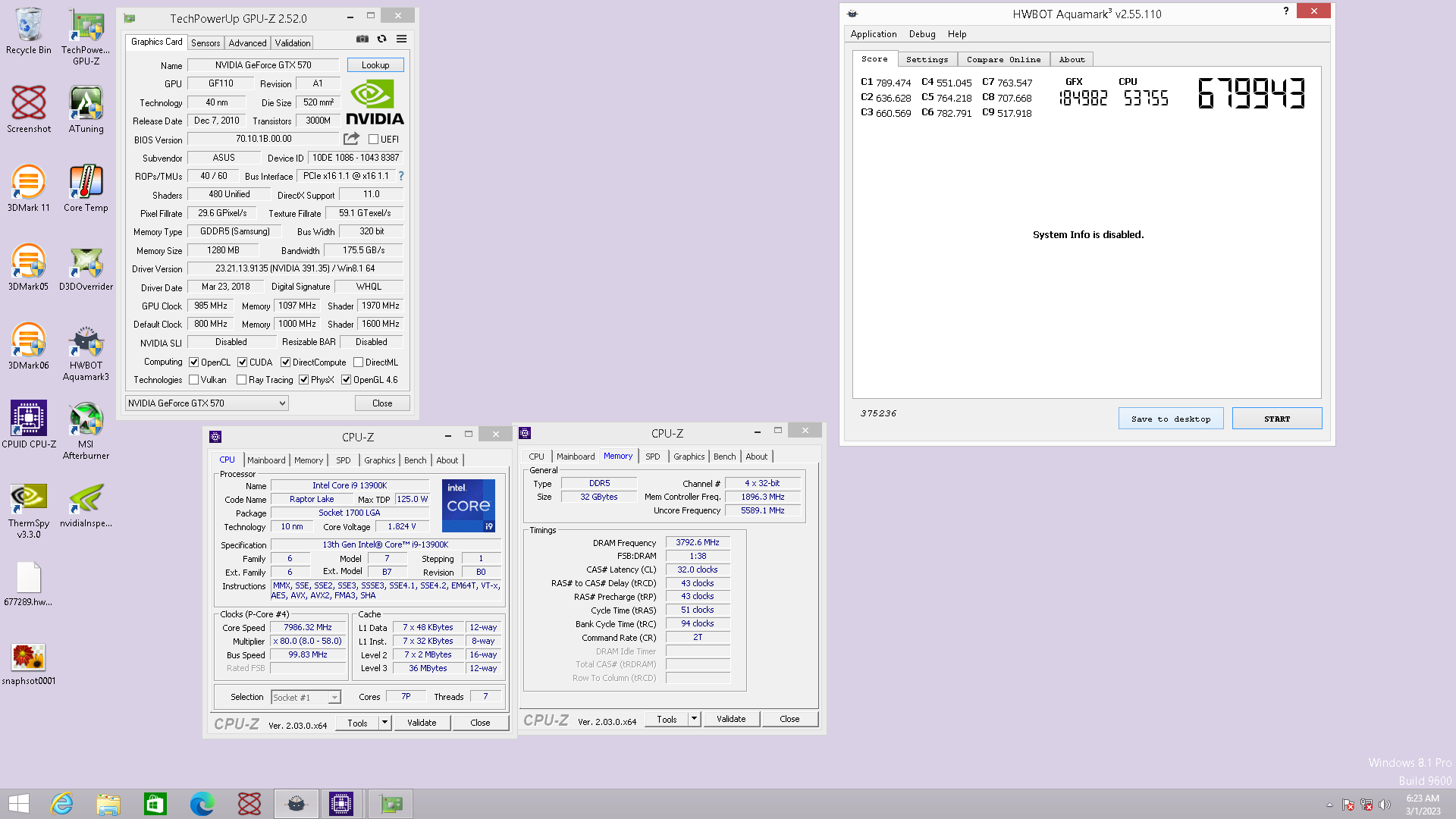Open snaphsot0001 image file on desktop

(x=29, y=663)
